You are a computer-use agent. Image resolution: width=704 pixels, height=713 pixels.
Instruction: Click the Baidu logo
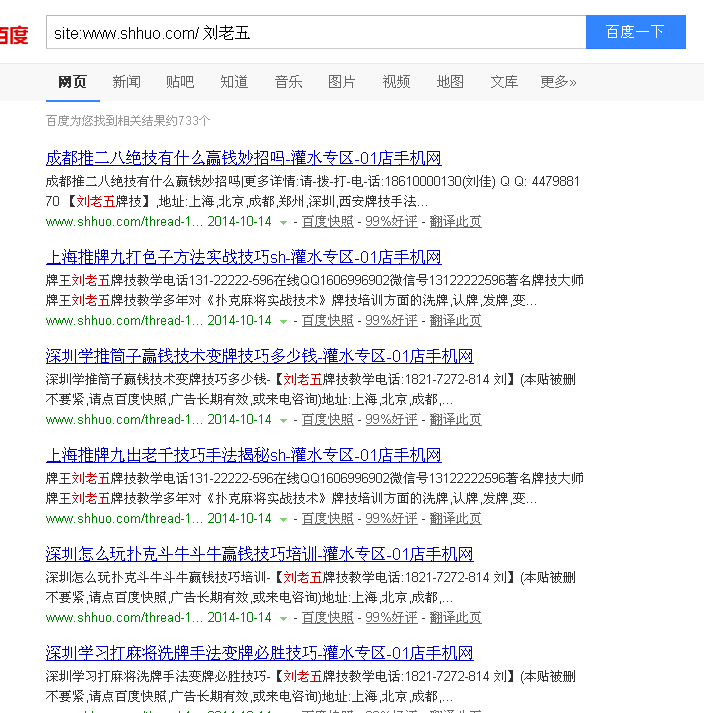click(14, 35)
